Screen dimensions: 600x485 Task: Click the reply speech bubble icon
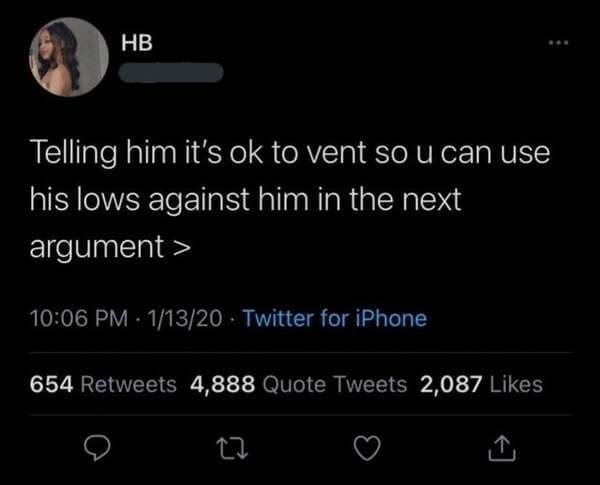point(97,448)
